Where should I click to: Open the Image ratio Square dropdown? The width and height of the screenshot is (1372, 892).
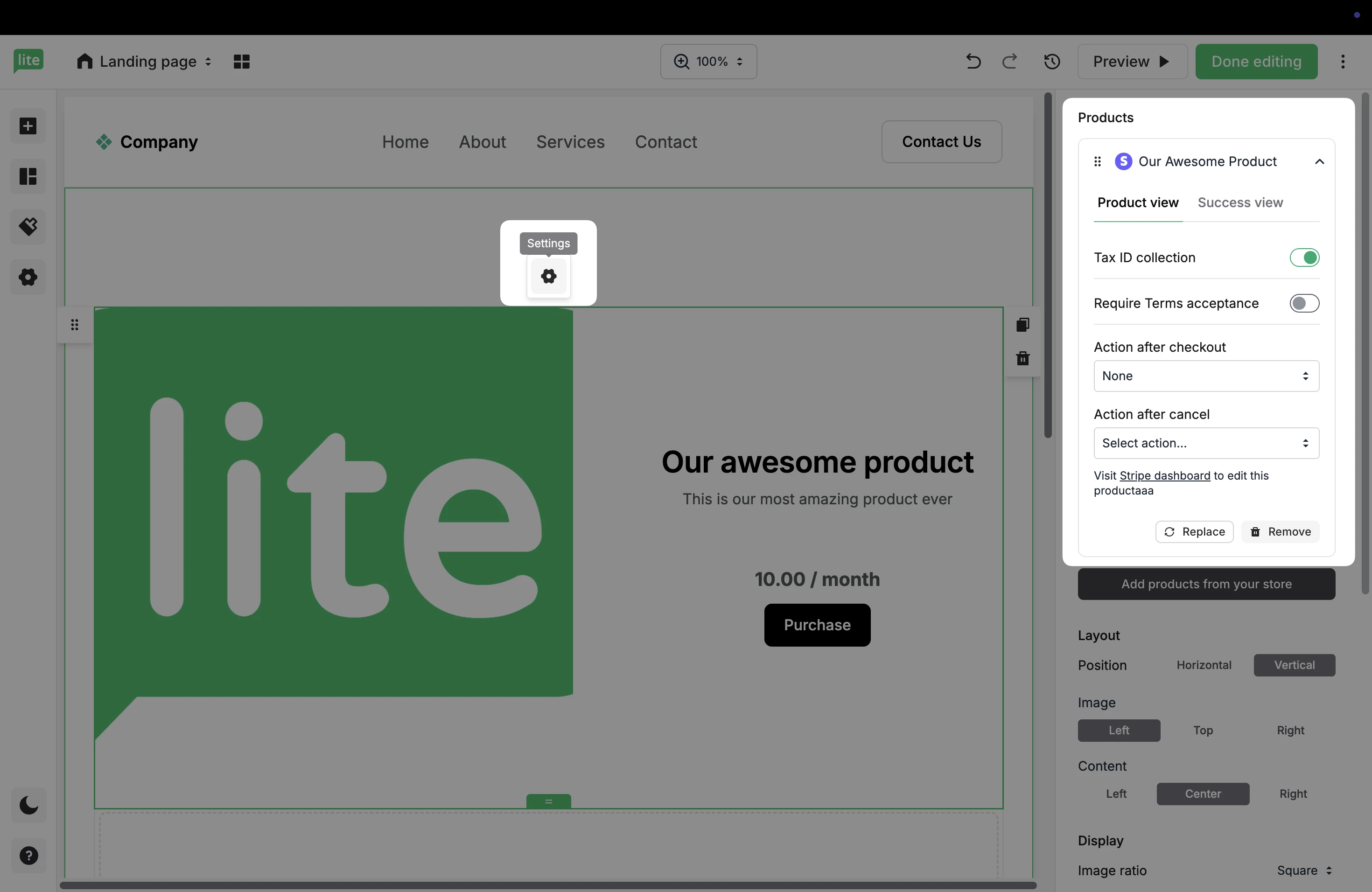pos(1304,870)
